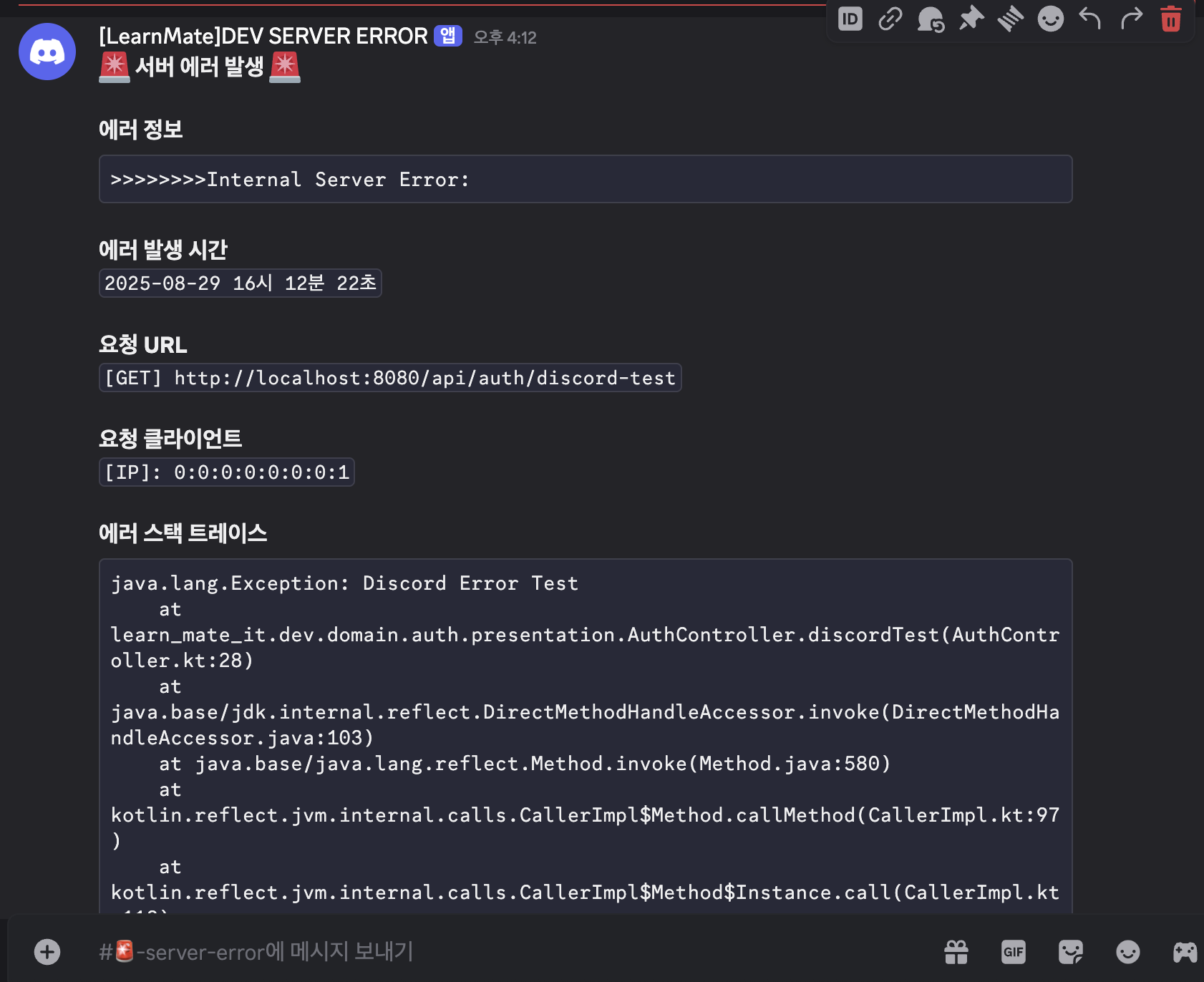Click the java.lang.Exception: Discord Error Test line
This screenshot has width=1204, height=982.
(x=344, y=583)
